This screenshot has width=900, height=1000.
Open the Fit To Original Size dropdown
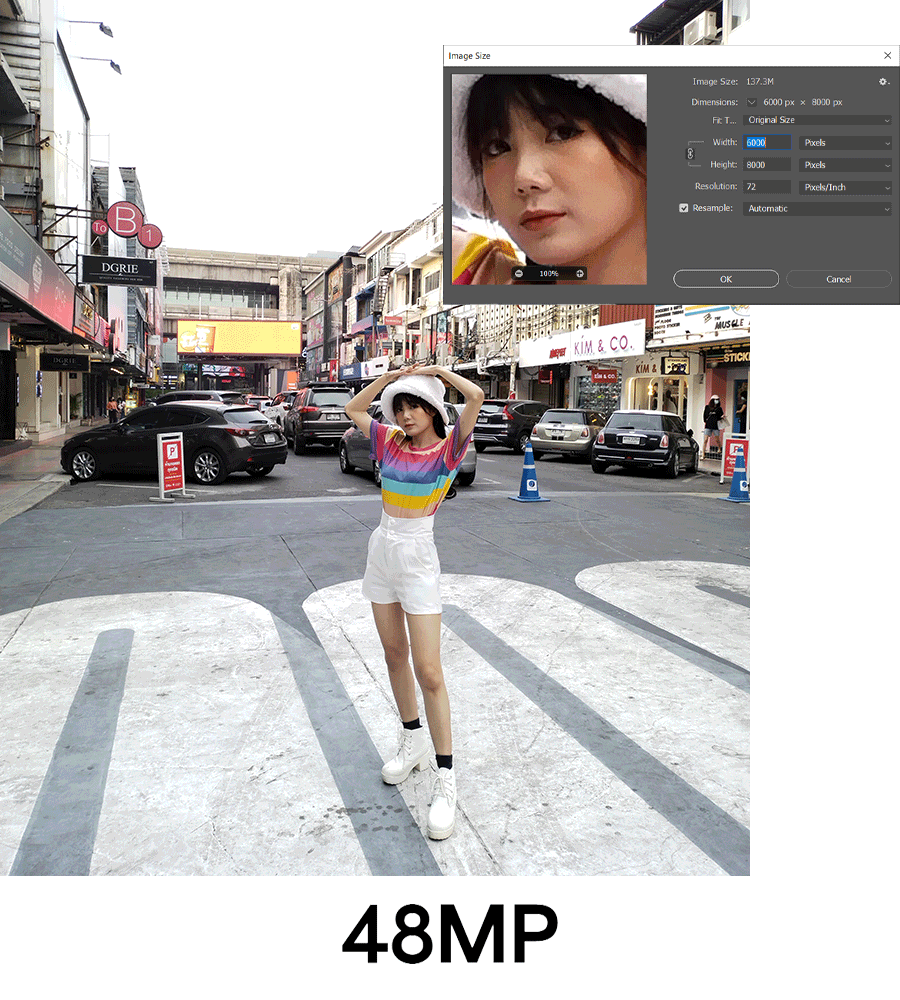(817, 120)
